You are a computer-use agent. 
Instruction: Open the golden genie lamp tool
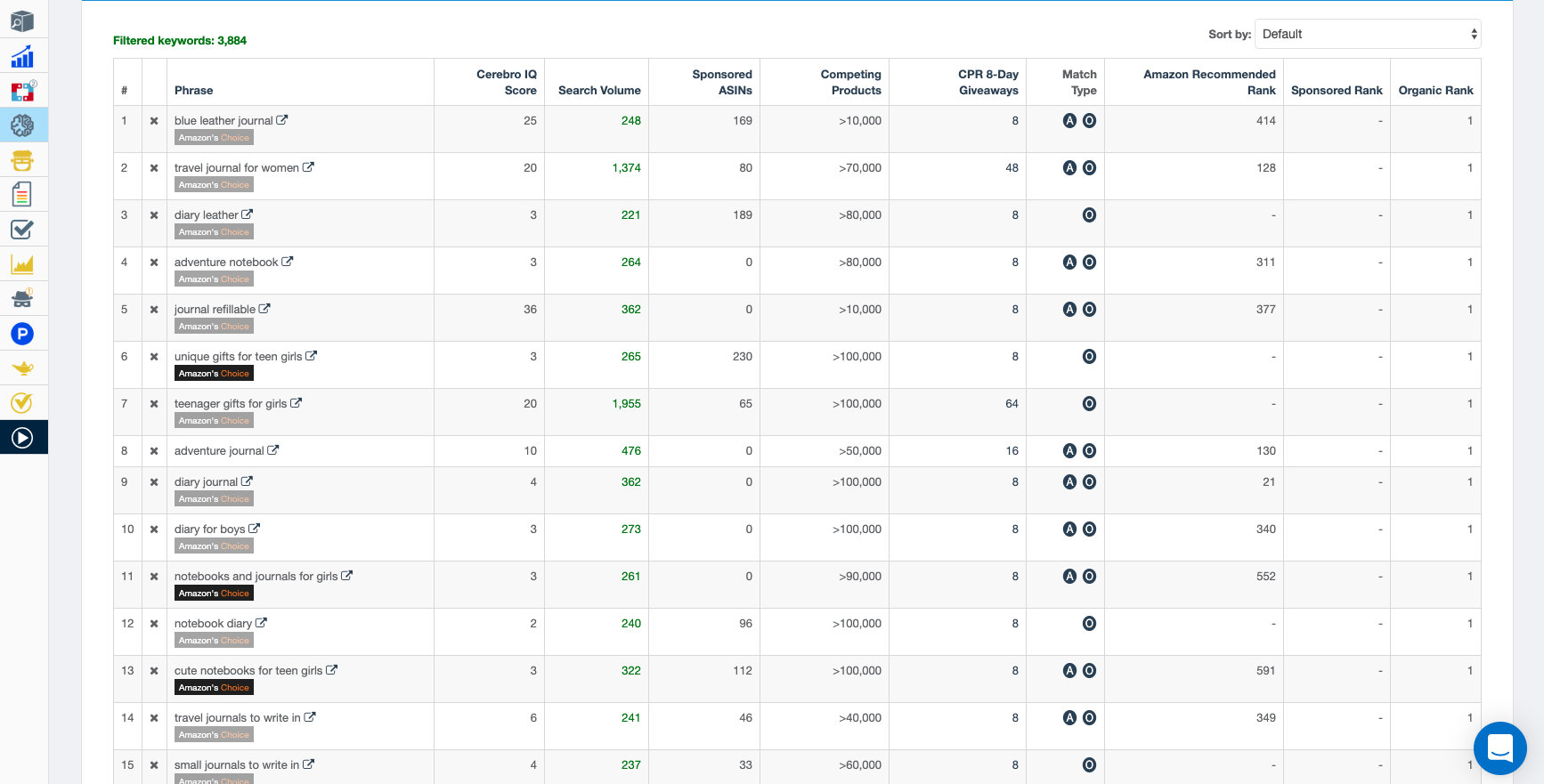tap(22, 368)
